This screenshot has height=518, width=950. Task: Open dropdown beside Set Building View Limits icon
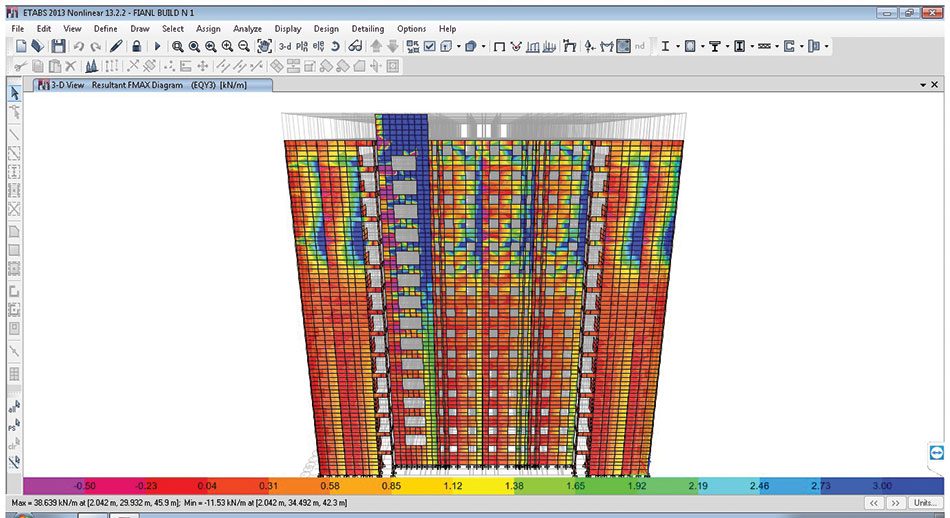click(459, 46)
